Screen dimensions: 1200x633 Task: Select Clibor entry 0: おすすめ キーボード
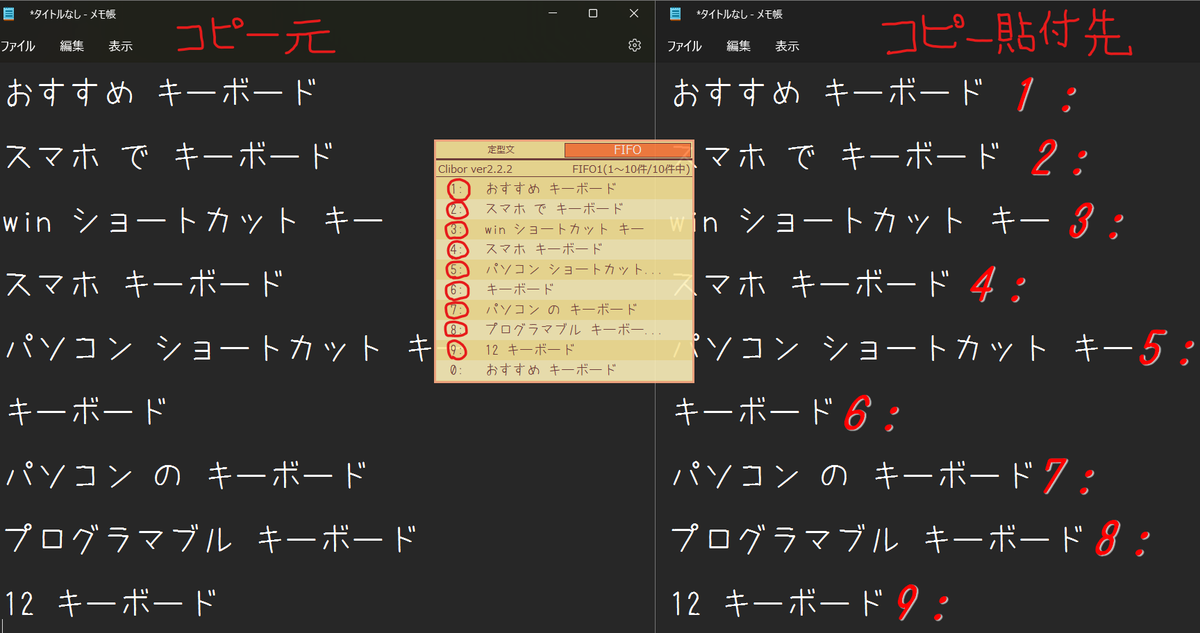click(564, 370)
